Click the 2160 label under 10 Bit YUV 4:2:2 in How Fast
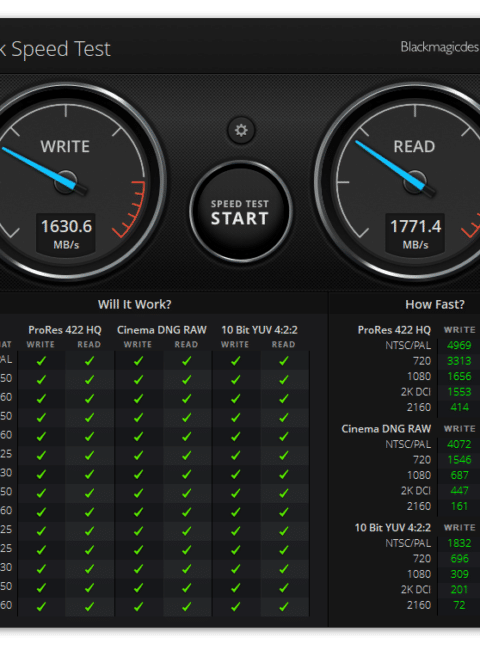The height and width of the screenshot is (650, 480). coord(419,606)
